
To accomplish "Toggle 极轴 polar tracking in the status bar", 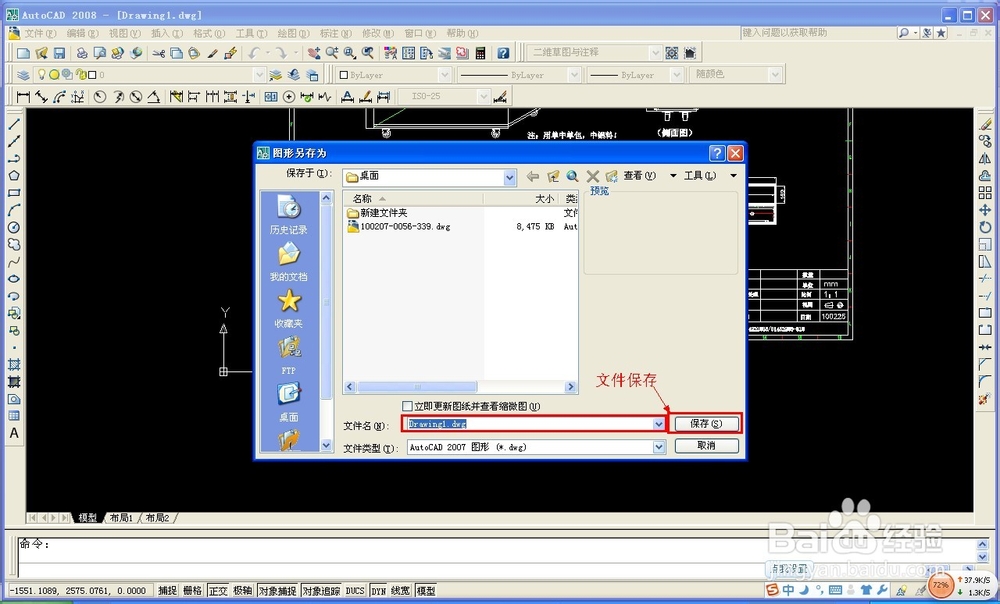I will (x=242, y=591).
